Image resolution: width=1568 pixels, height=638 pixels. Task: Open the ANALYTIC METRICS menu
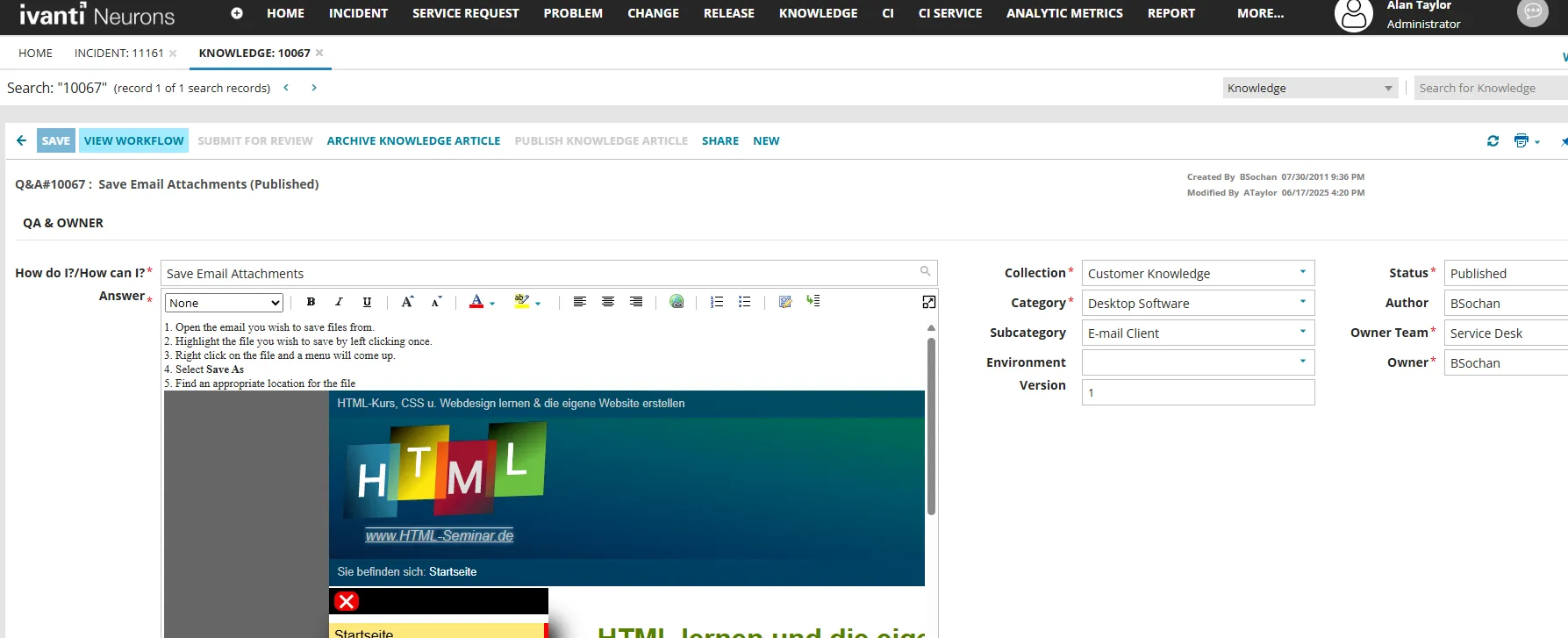coord(1064,13)
